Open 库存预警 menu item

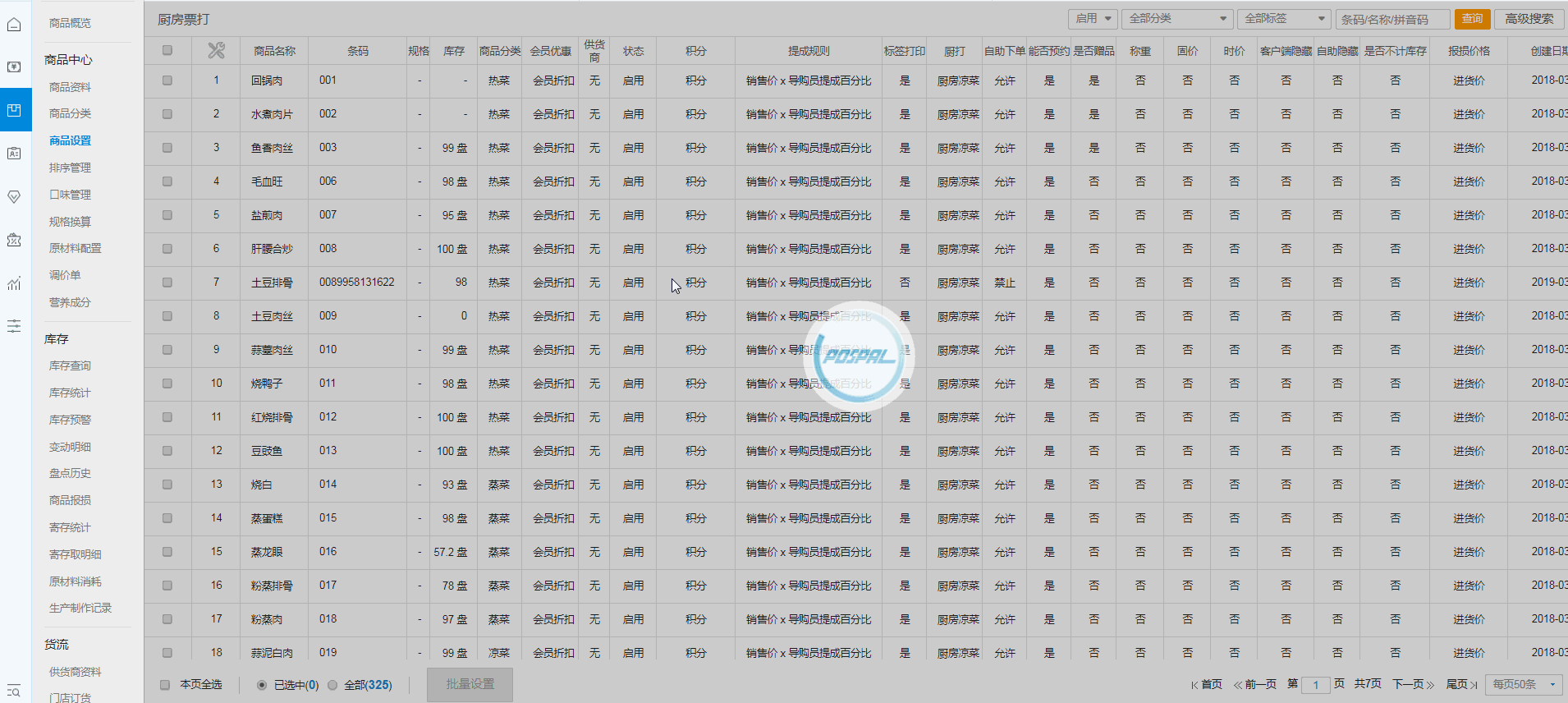[x=70, y=420]
